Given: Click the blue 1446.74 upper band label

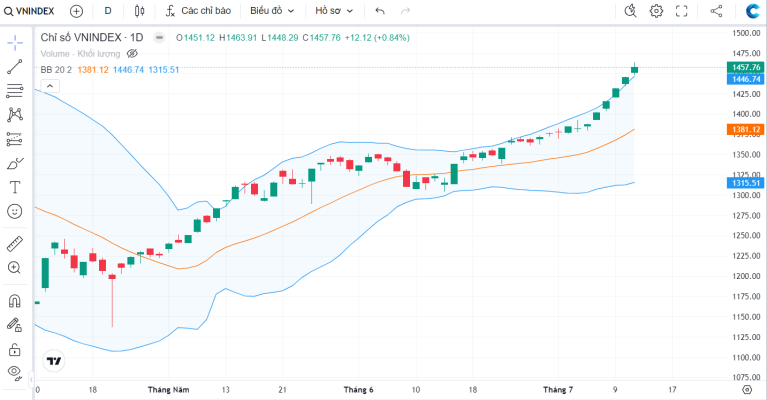Looking at the screenshot, I should point(745,79).
